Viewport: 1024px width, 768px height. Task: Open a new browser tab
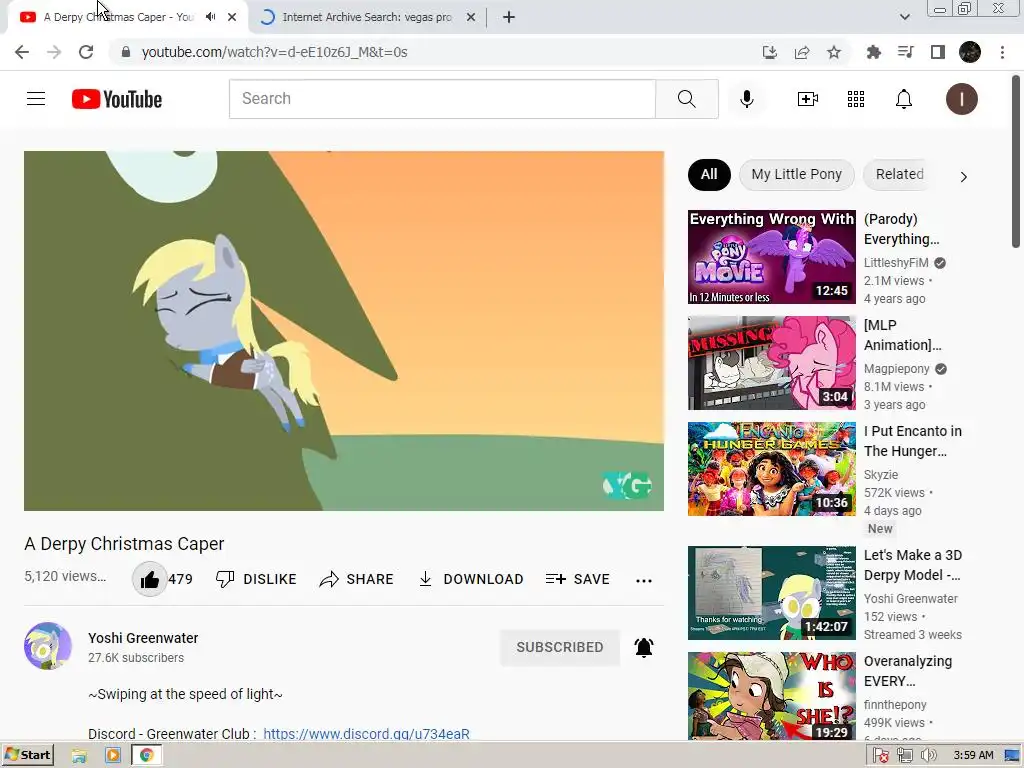(x=509, y=18)
